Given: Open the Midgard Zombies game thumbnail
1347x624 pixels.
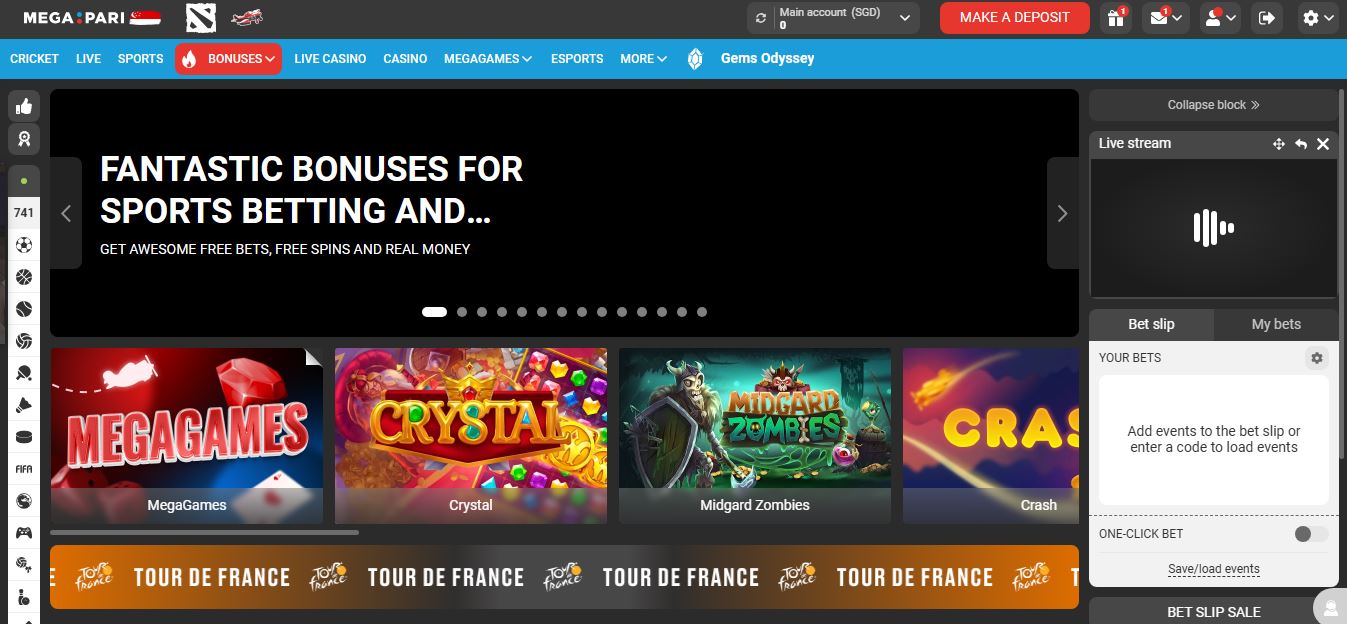Looking at the screenshot, I should click(x=755, y=436).
